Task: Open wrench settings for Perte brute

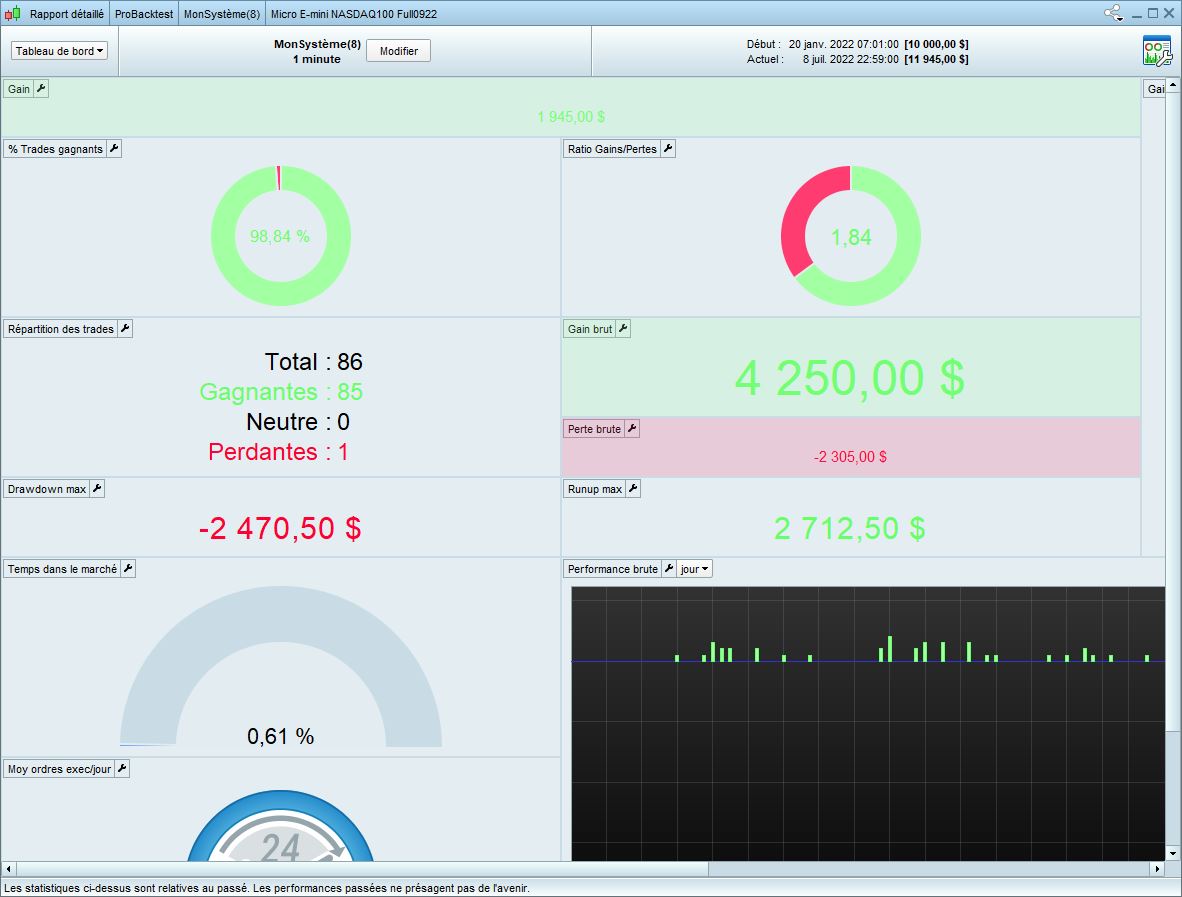Action: [632, 429]
